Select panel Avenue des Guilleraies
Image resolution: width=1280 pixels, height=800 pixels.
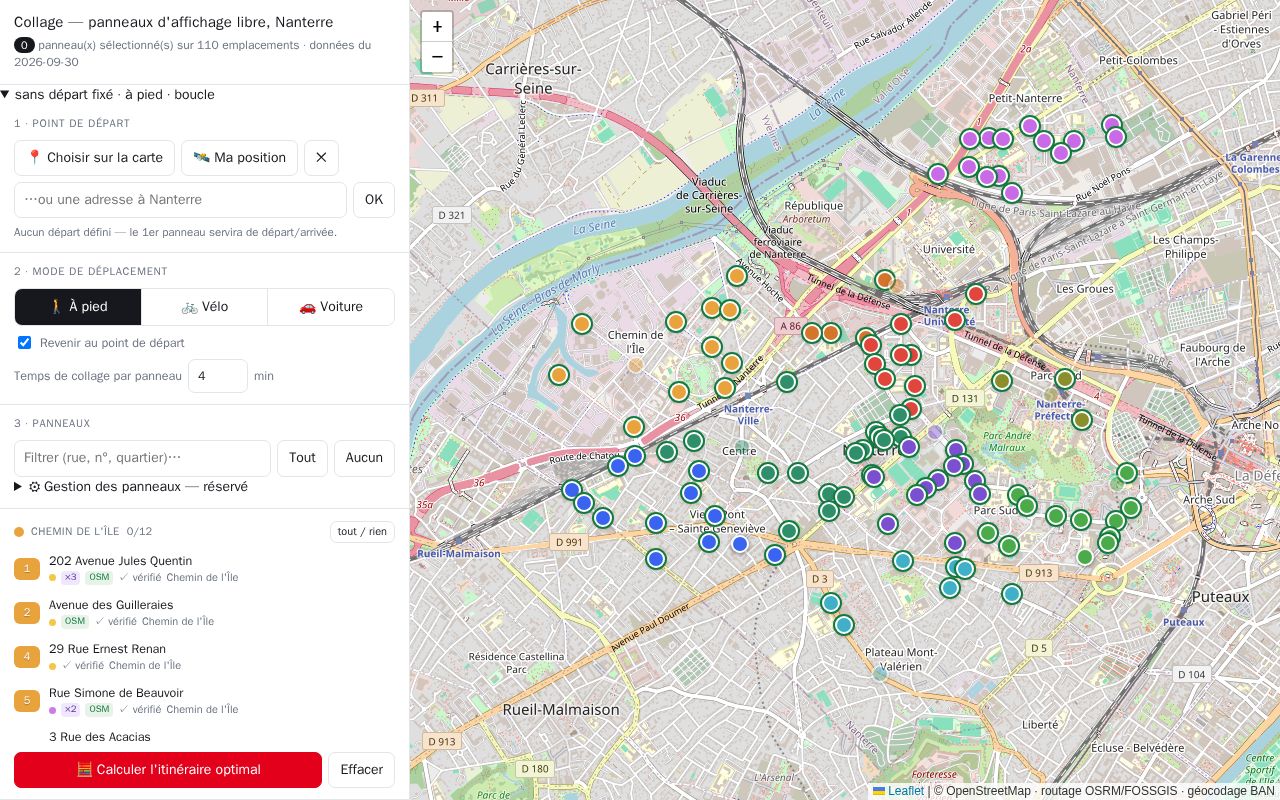point(204,613)
